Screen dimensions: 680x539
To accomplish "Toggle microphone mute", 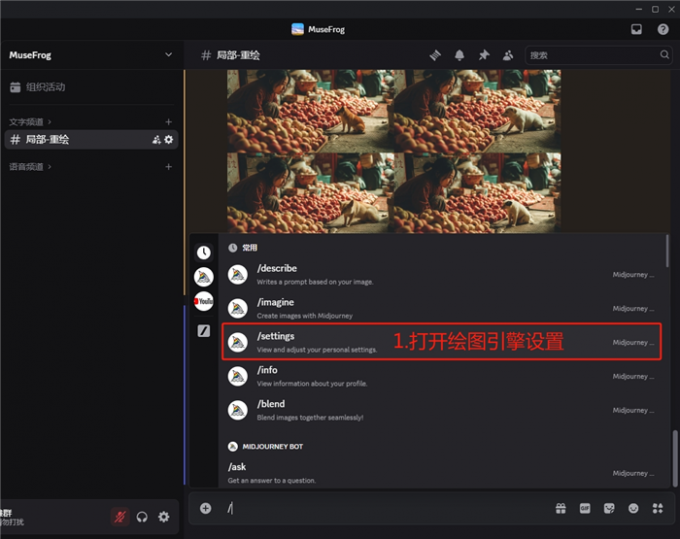I will pos(120,516).
